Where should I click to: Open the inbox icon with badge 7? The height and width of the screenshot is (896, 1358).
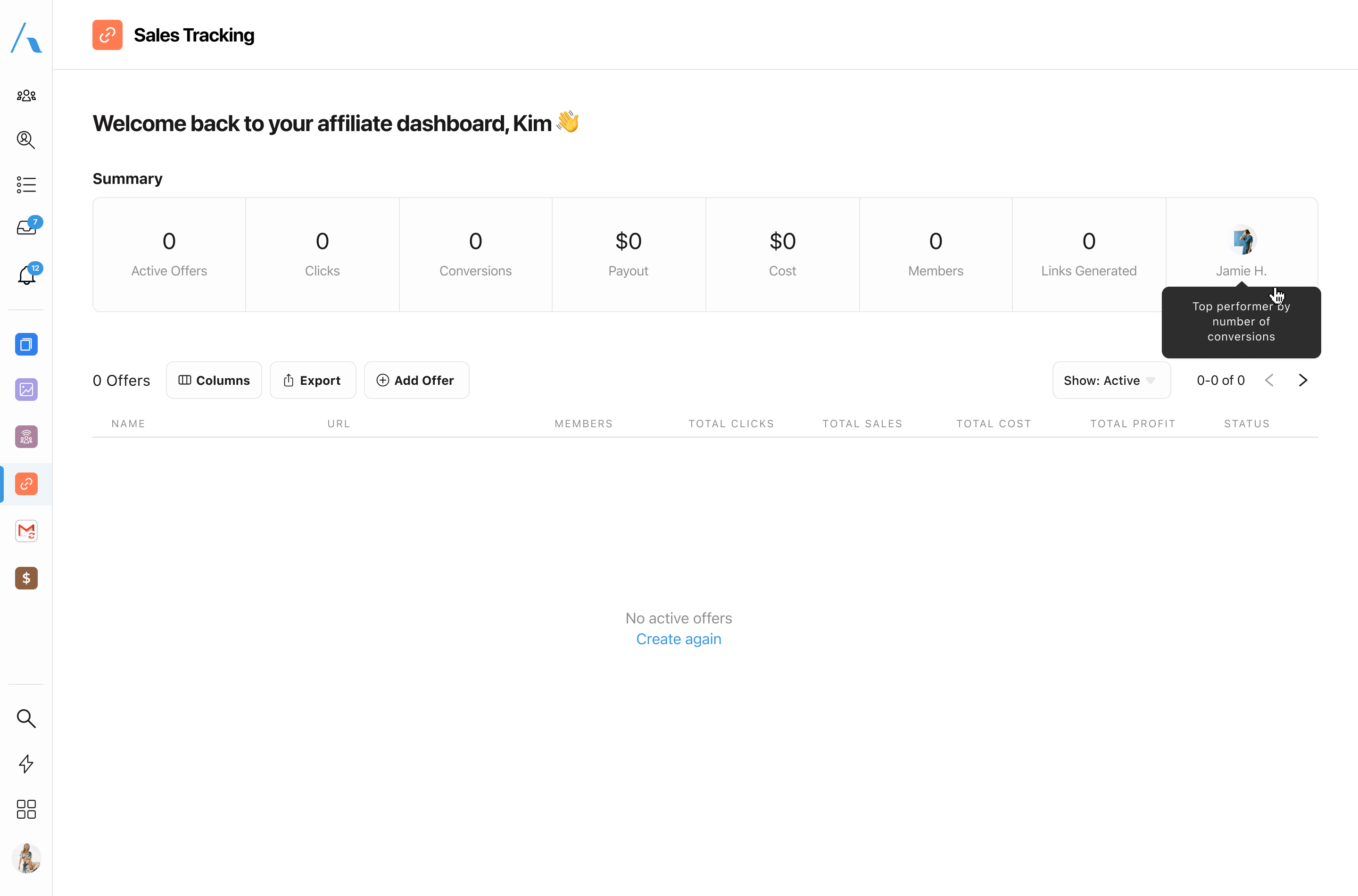pos(26,228)
